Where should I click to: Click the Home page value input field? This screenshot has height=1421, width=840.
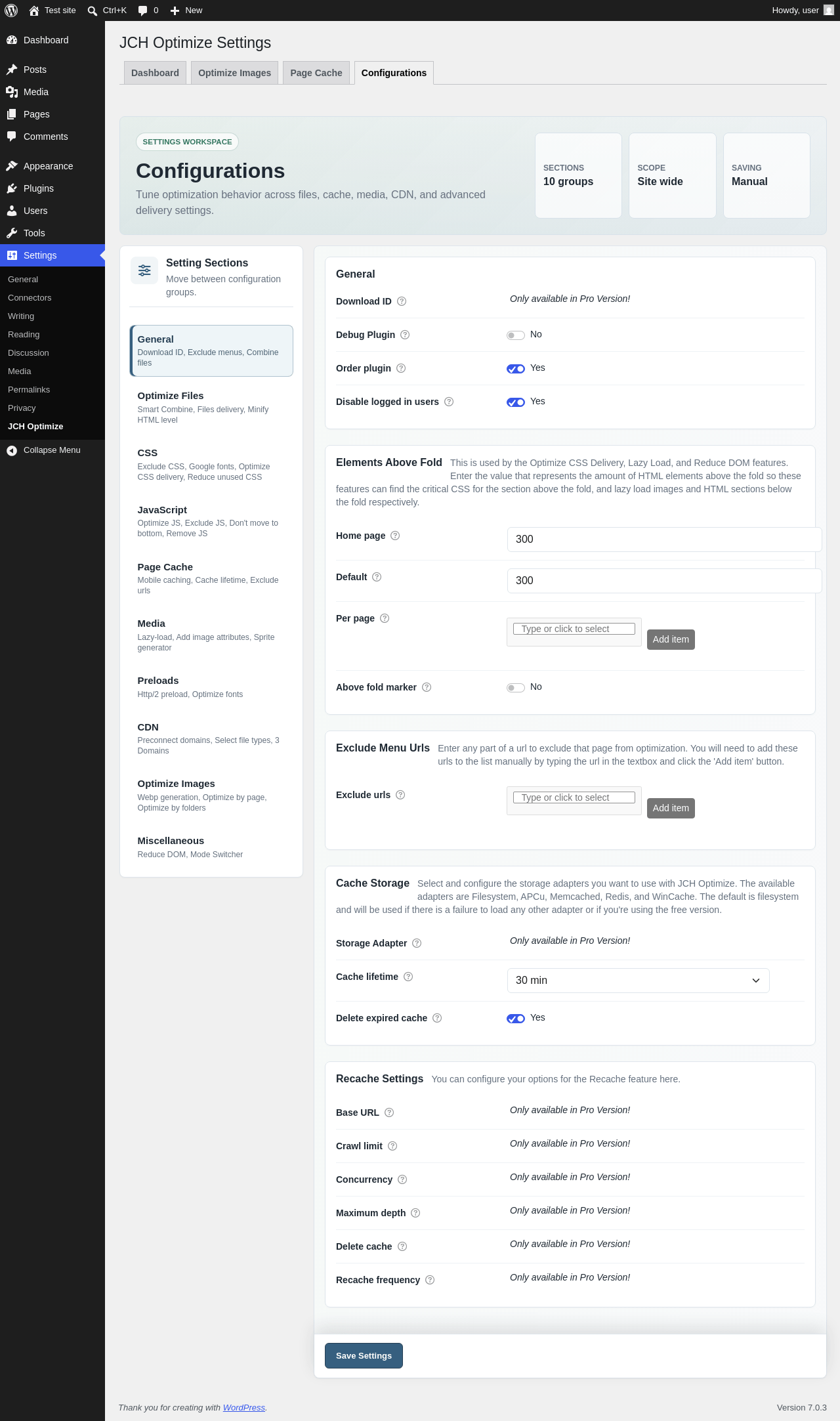pos(664,540)
